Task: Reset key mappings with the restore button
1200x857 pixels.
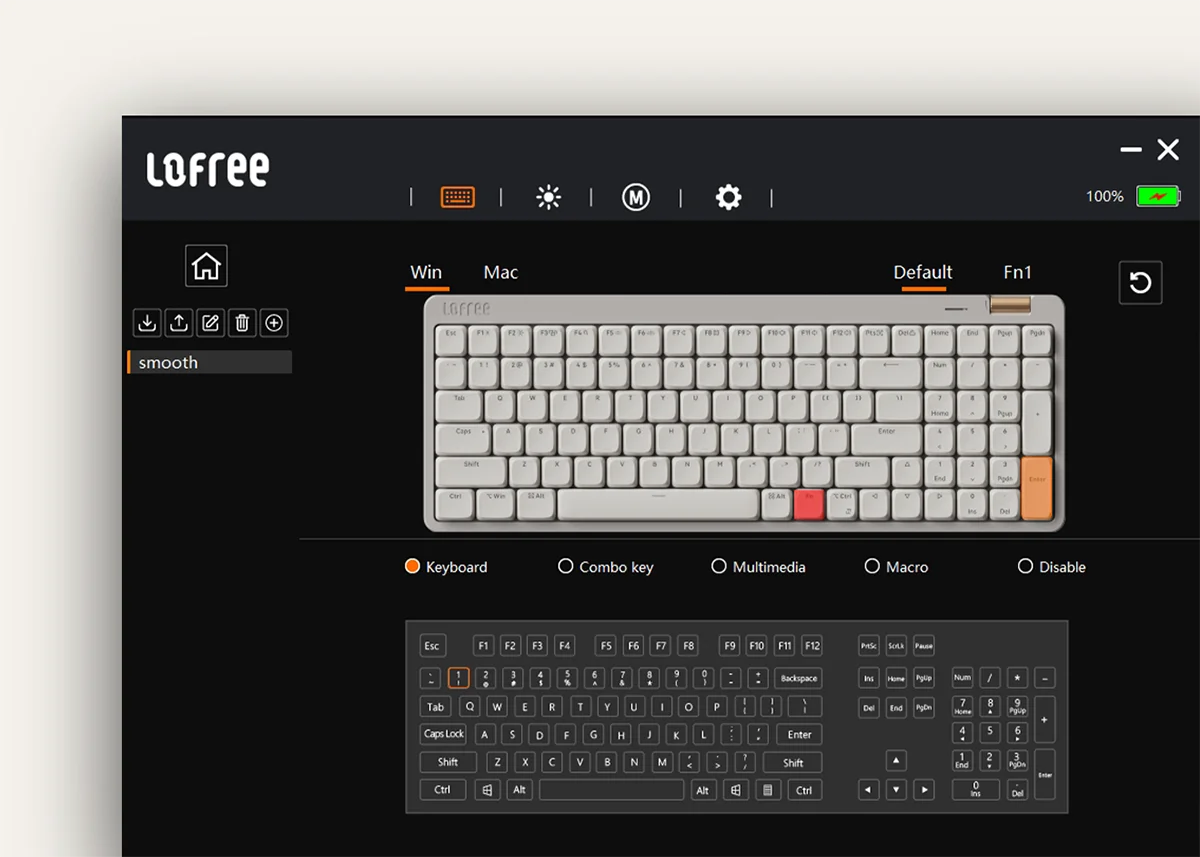Action: pyautogui.click(x=1140, y=283)
